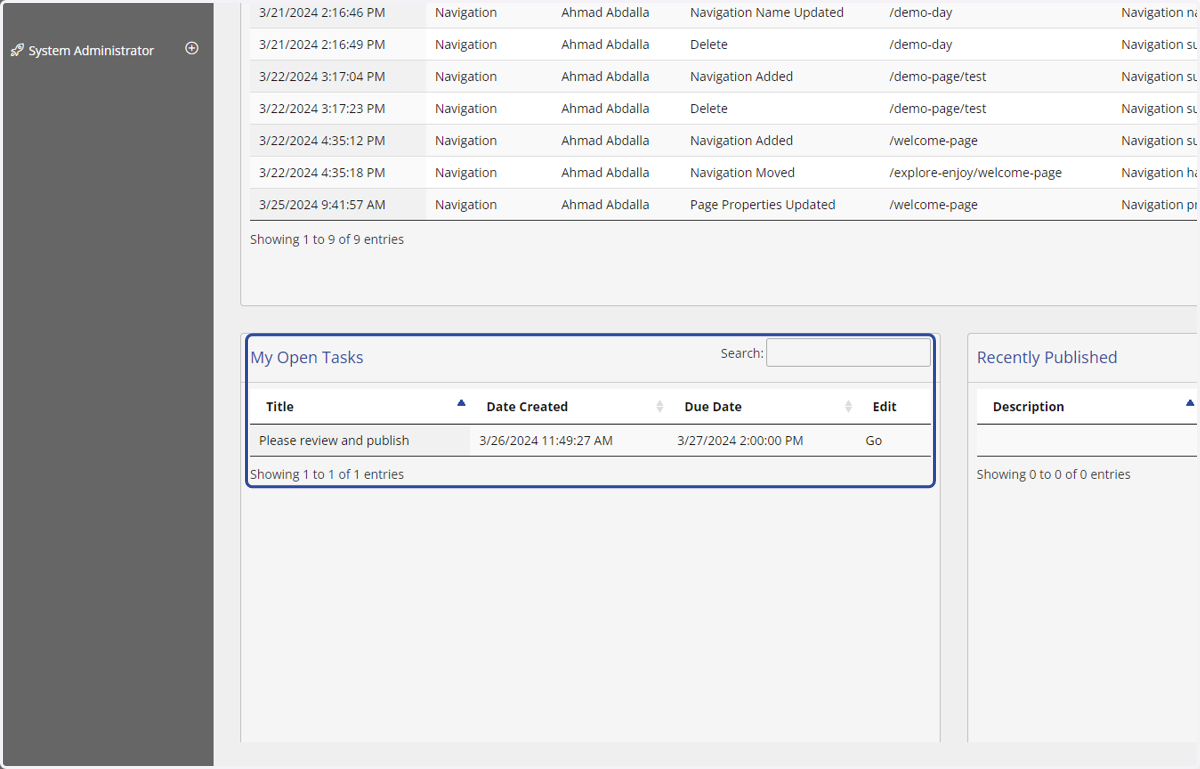Sort My Open Tasks by Date Created
Screen dimensions: 1200x769
click(x=569, y=406)
